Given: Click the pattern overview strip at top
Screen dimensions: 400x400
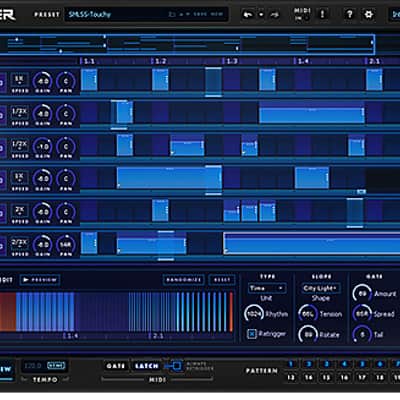Looking at the screenshot, I should (x=187, y=44).
